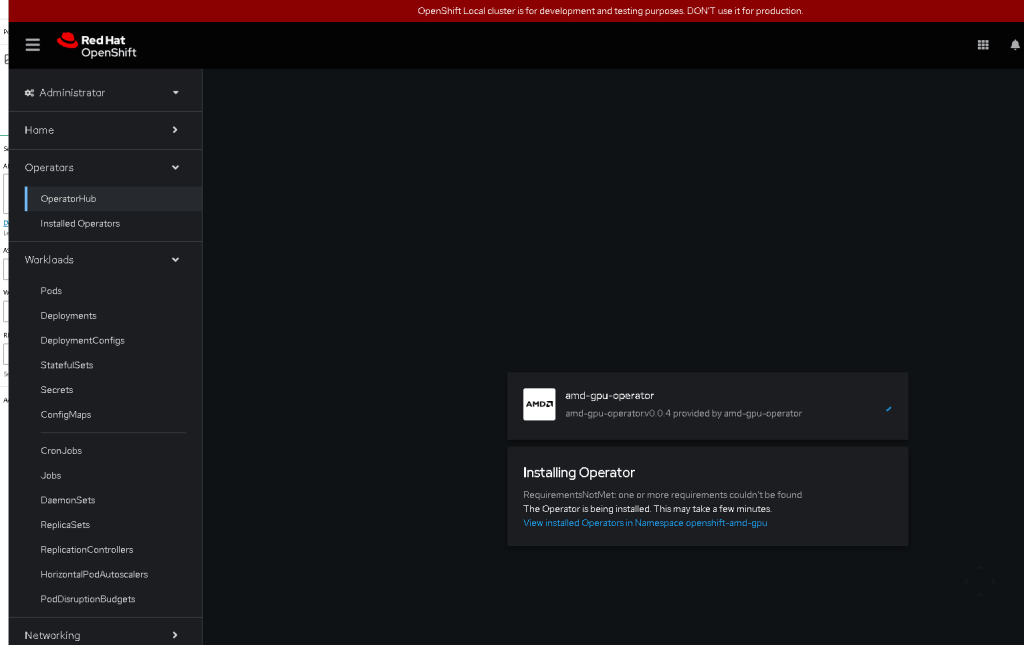Image resolution: width=1024 pixels, height=645 pixels.
Task: Open PodDisruptionBudgets page
Action: coord(88,599)
